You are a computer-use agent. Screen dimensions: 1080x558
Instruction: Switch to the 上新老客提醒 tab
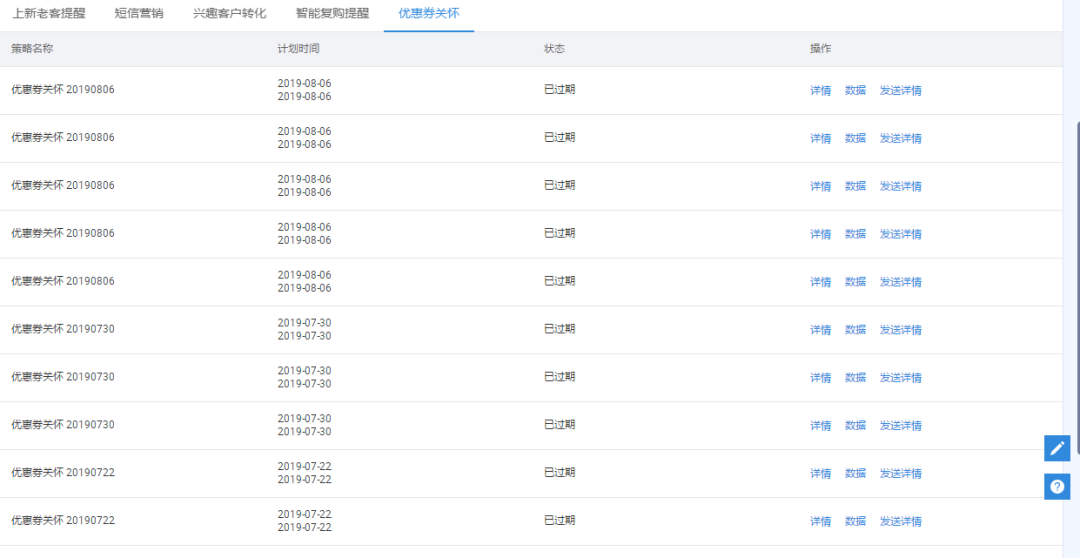pos(49,13)
